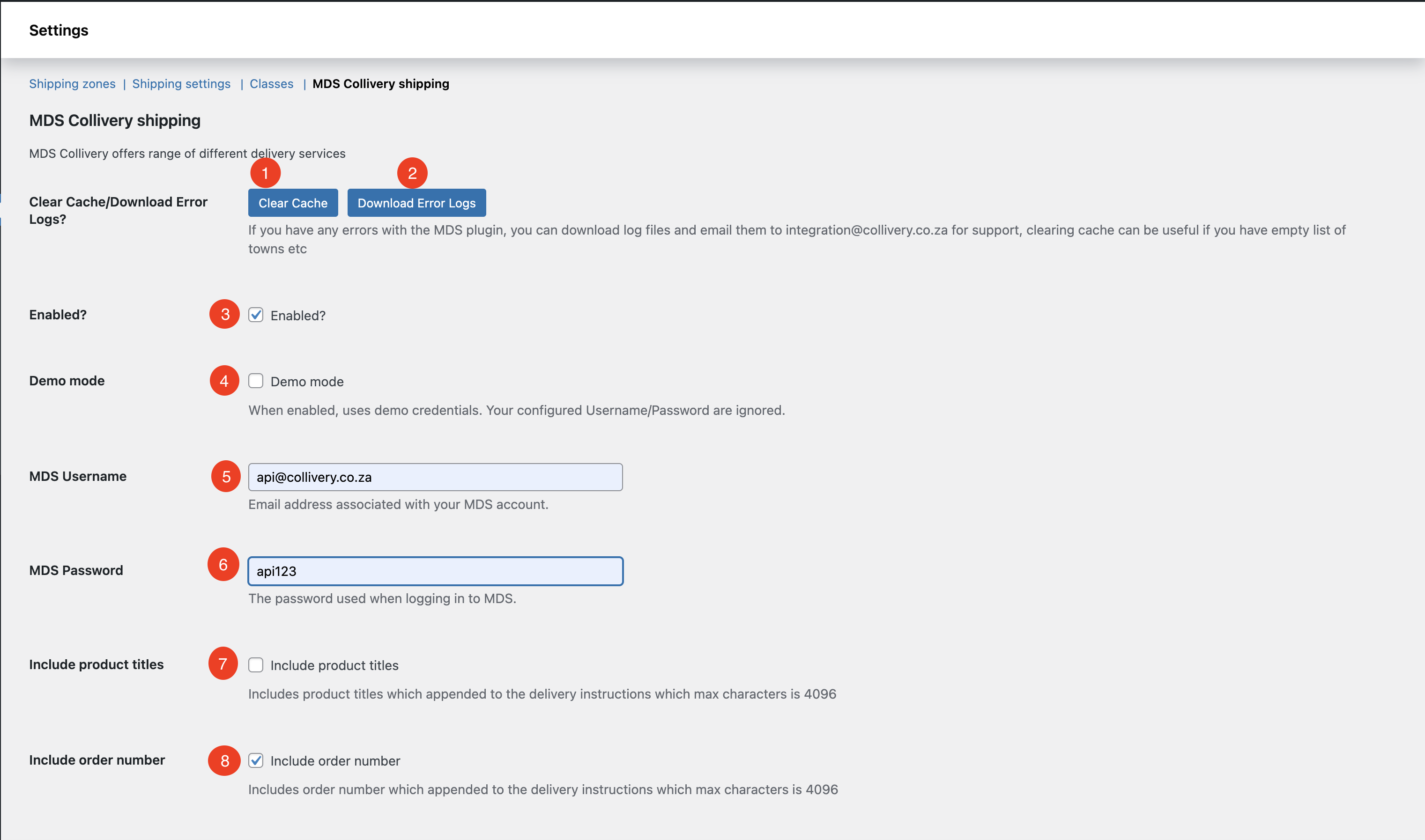Check Include product titles
The height and width of the screenshot is (840, 1425).
[256, 665]
